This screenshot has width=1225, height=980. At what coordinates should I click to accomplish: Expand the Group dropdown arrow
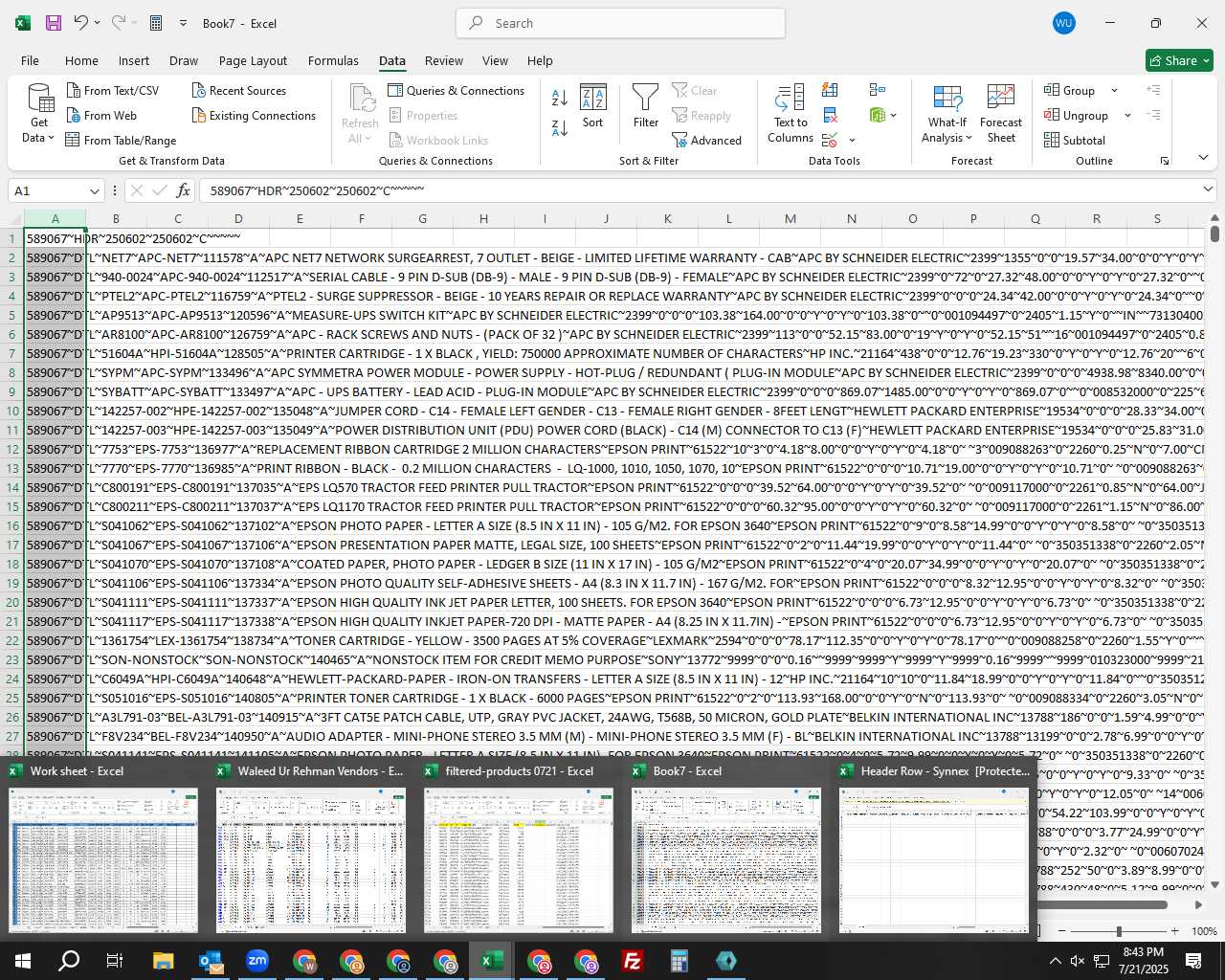point(1114,90)
